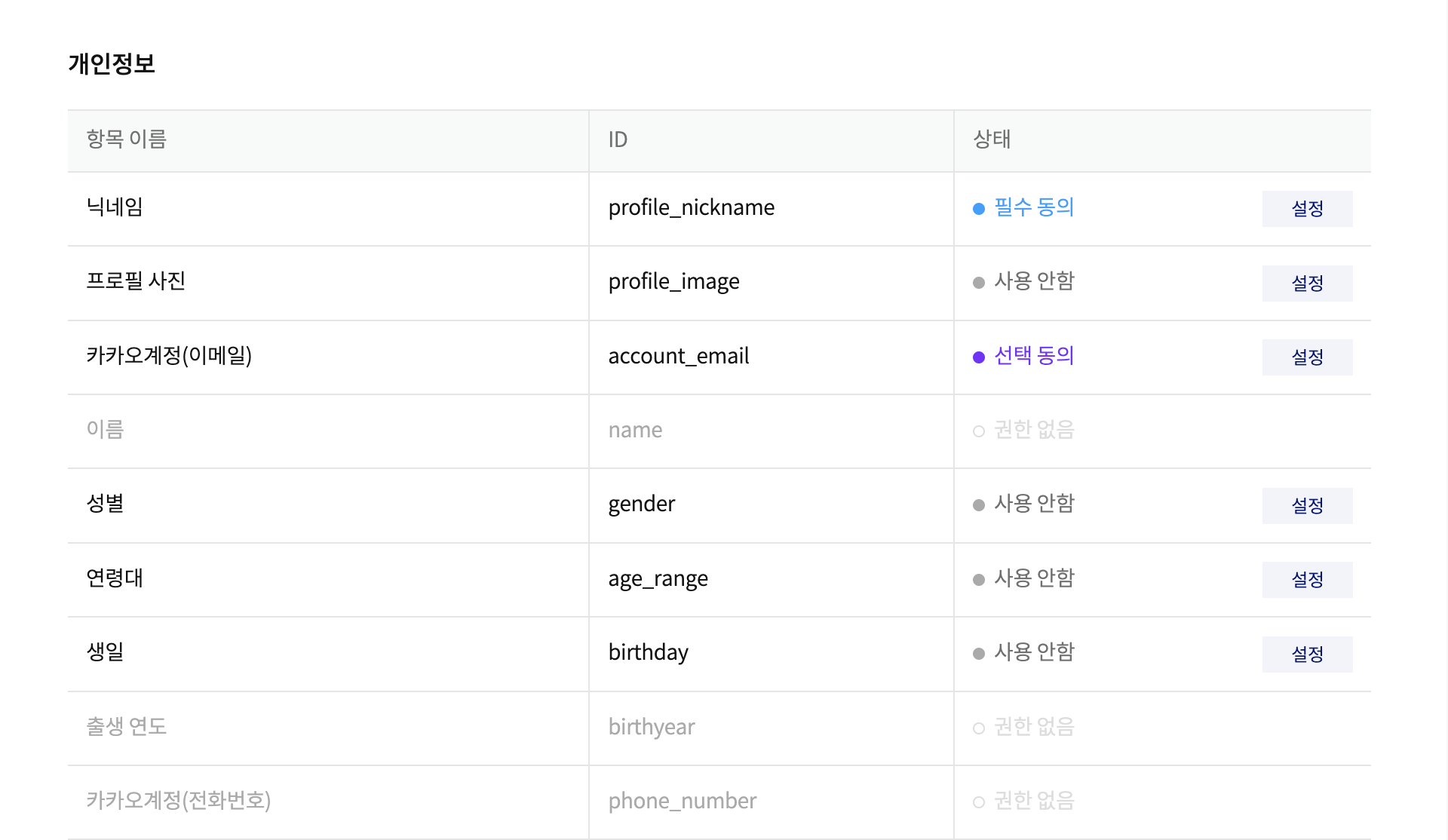
Task: Click hollow circle in phone_number row
Action: pos(979,802)
